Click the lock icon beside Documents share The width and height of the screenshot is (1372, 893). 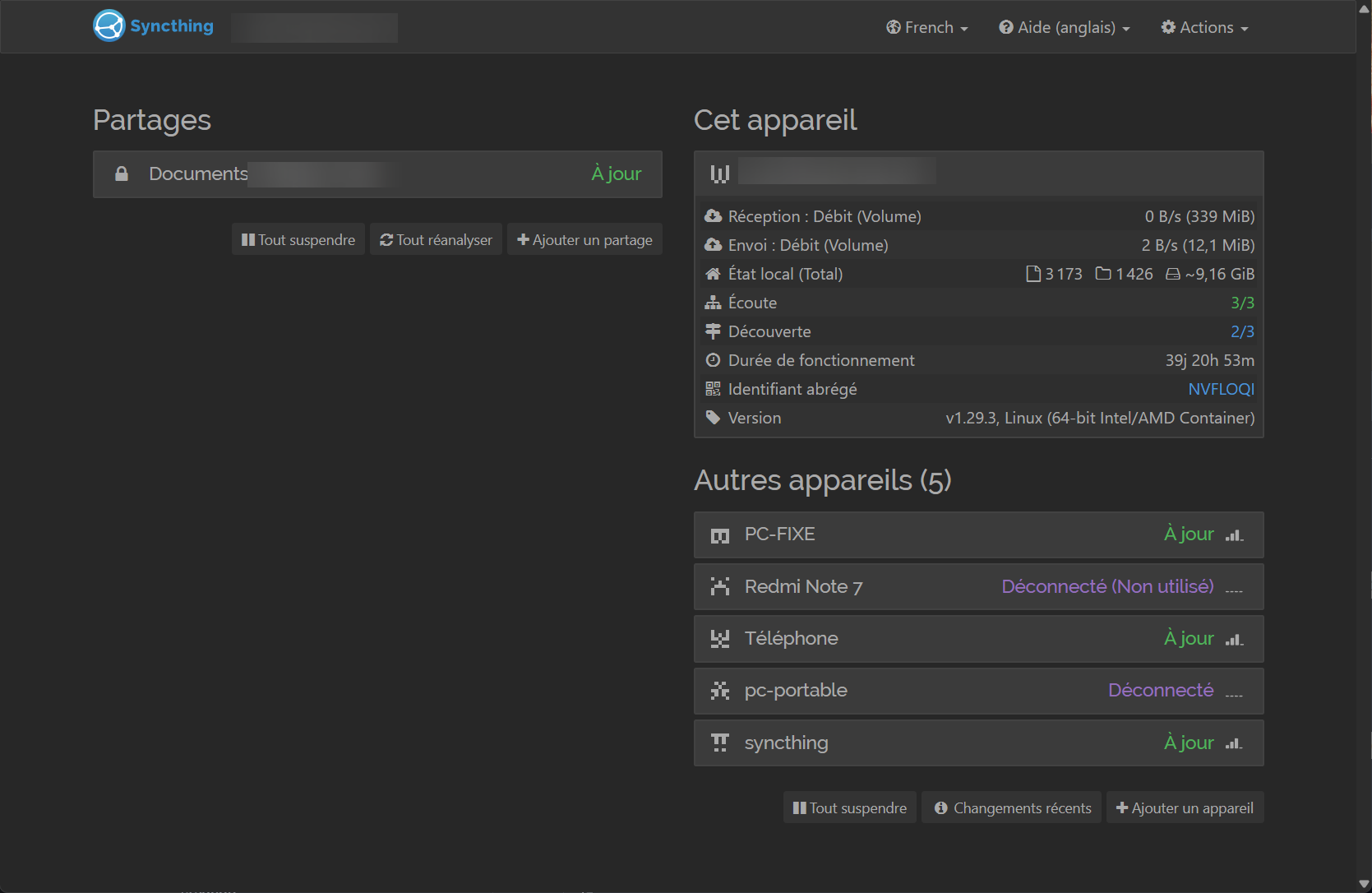pyautogui.click(x=122, y=174)
